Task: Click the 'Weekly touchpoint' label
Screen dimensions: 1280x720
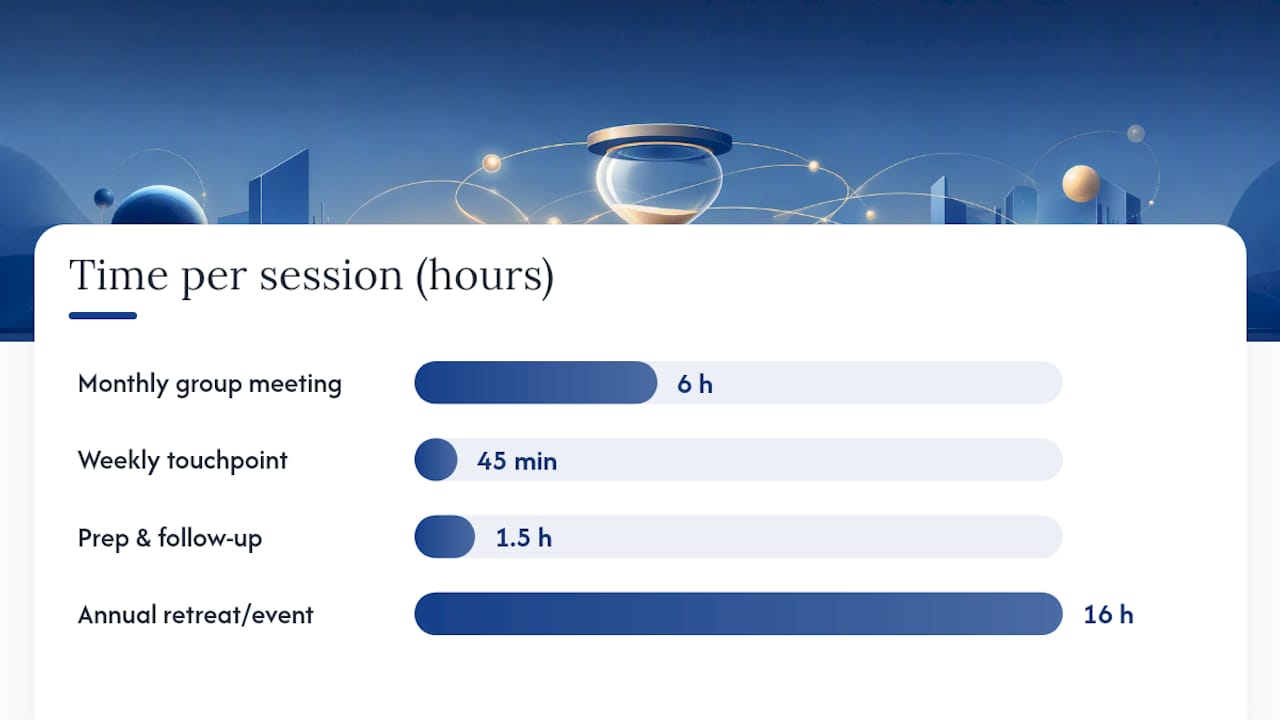Action: [x=183, y=461]
